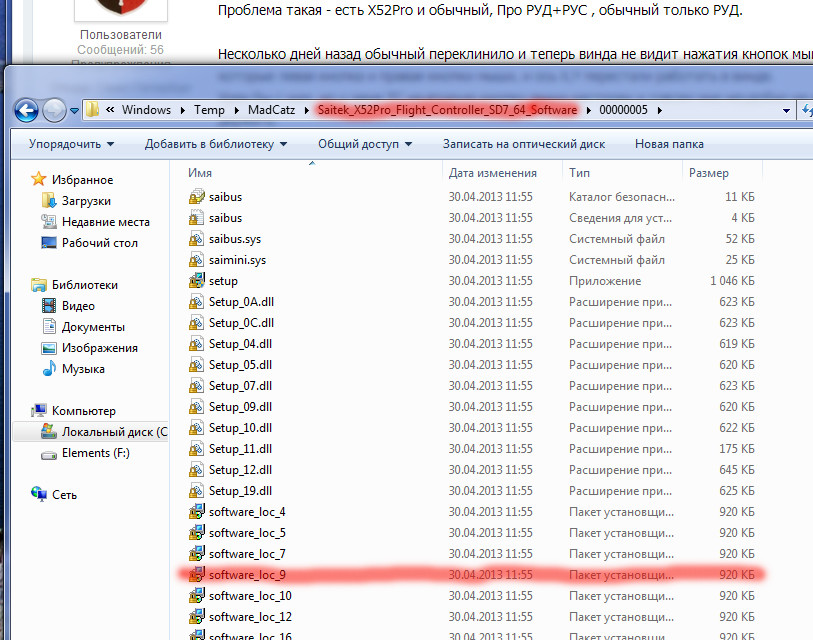Select software_loc_7 installer package
This screenshot has width=813, height=640.
pyautogui.click(x=247, y=554)
